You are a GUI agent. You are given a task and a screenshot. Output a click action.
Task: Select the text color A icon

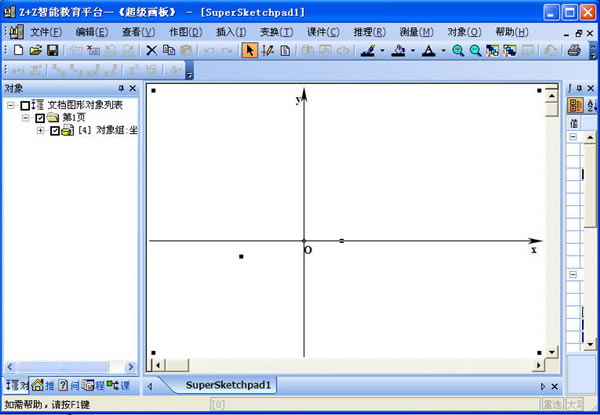[429, 50]
